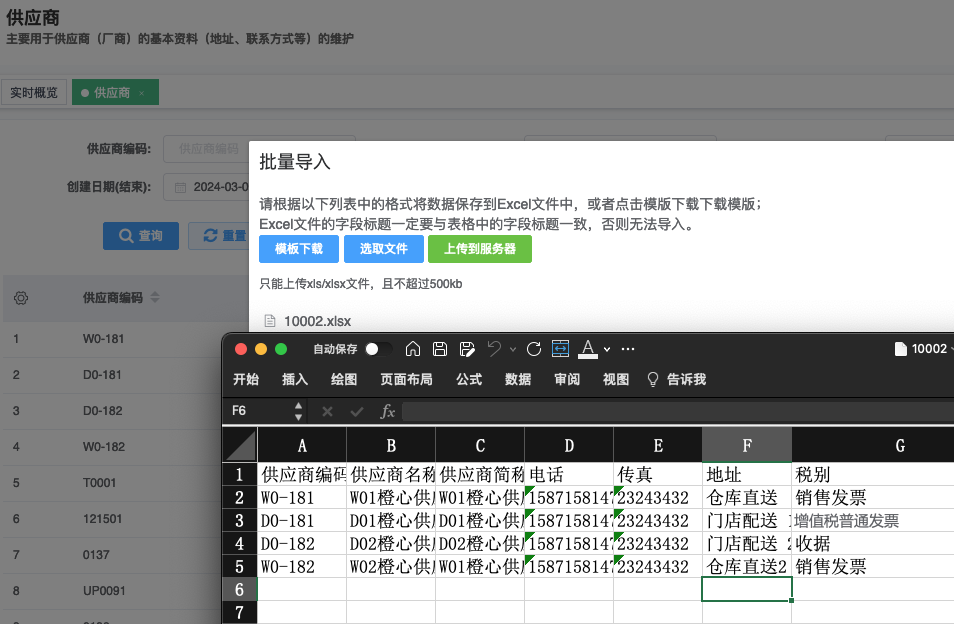This screenshot has width=954, height=624.
Task: Select row 3 header in Excel
Action: click(240, 521)
